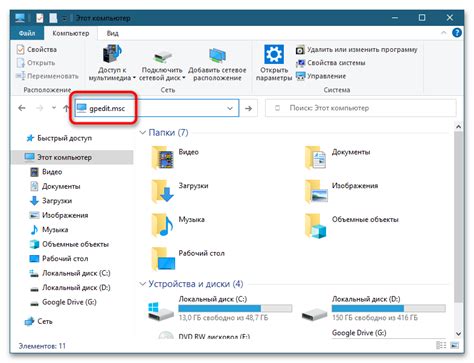Open Доступ к мультимедиа dropdown
Viewport: 474px width, 363px height.
point(112,63)
